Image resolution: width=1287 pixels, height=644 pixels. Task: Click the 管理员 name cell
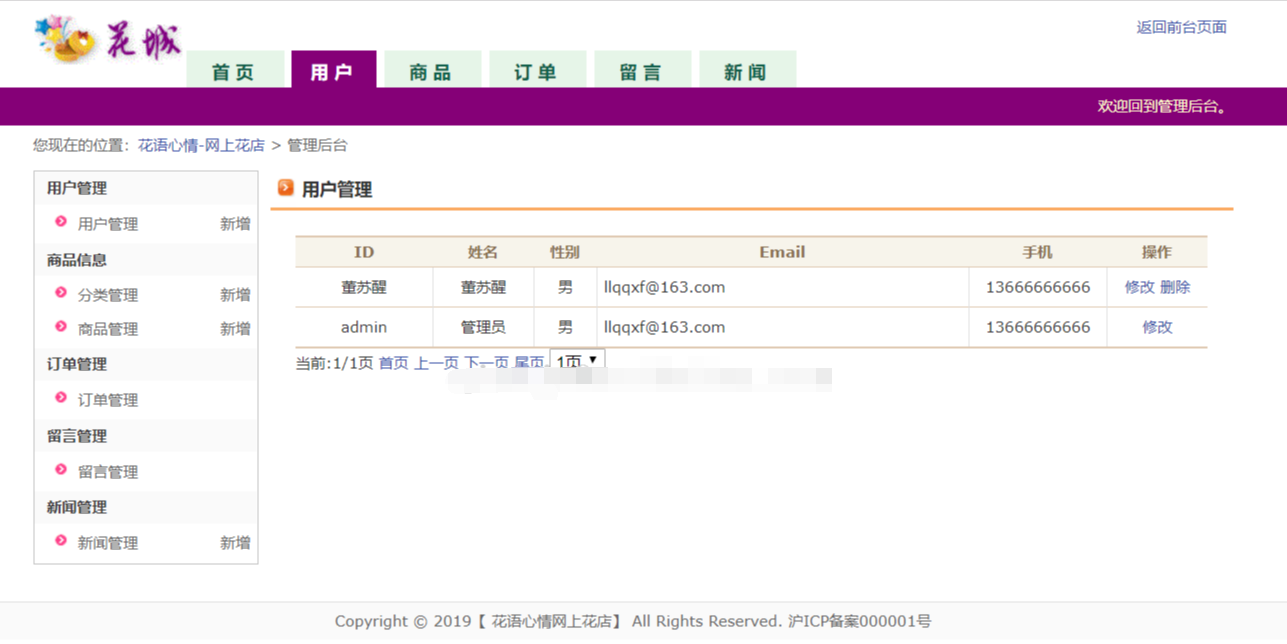(x=483, y=327)
